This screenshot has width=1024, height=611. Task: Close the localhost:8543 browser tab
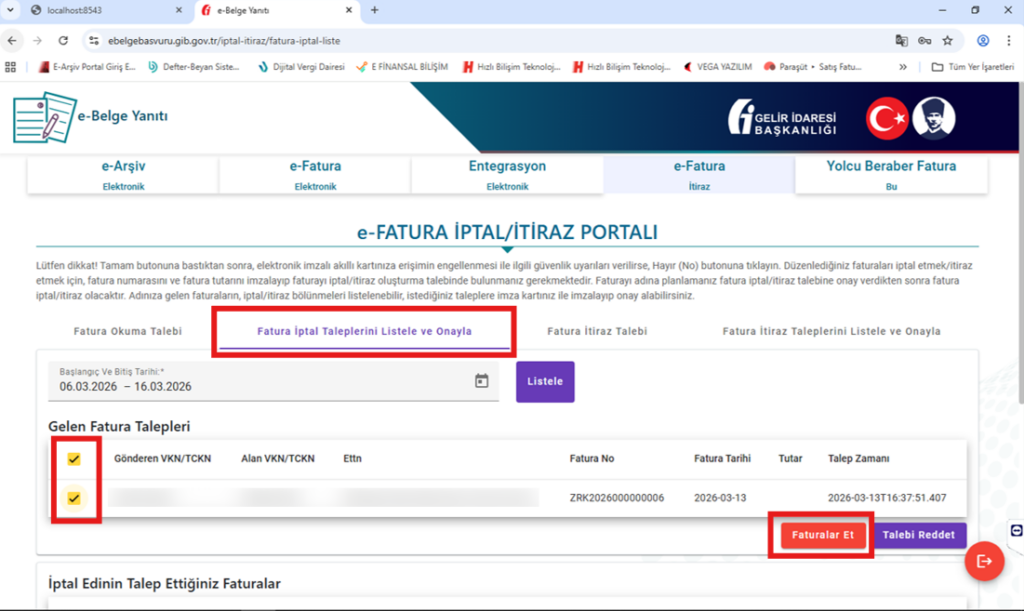(x=179, y=10)
